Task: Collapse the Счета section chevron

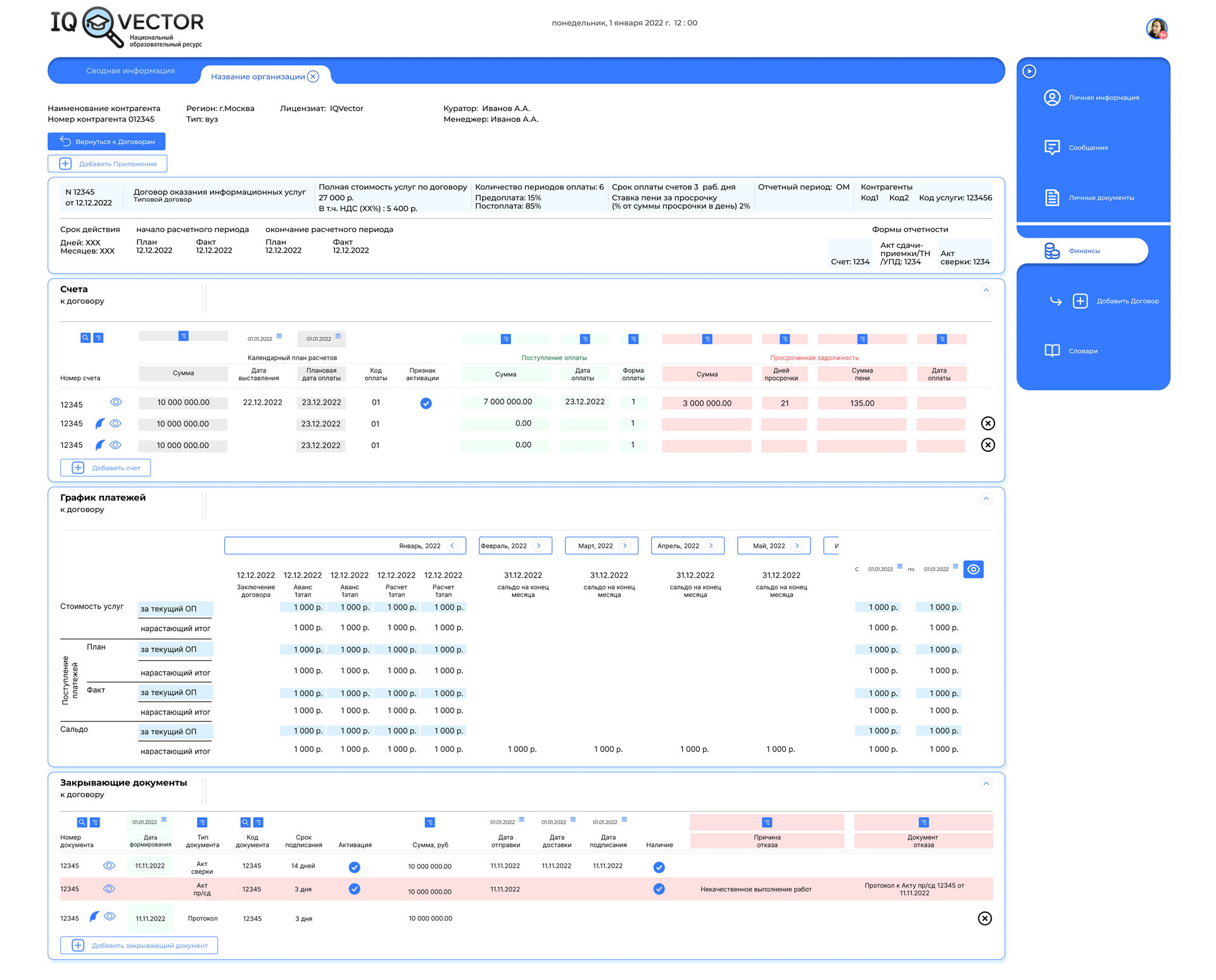Action: pos(985,290)
